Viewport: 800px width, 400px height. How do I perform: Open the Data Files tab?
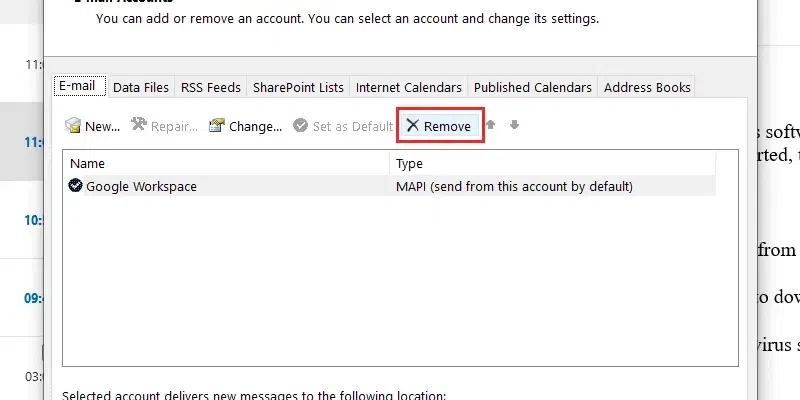[x=141, y=87]
